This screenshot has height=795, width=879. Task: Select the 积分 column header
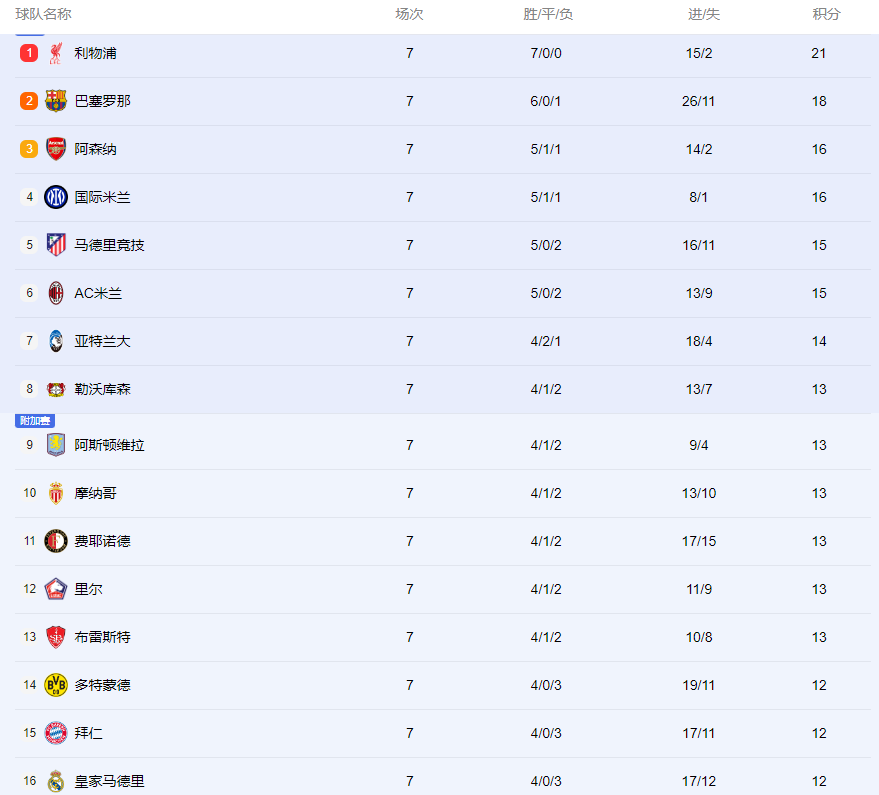826,14
